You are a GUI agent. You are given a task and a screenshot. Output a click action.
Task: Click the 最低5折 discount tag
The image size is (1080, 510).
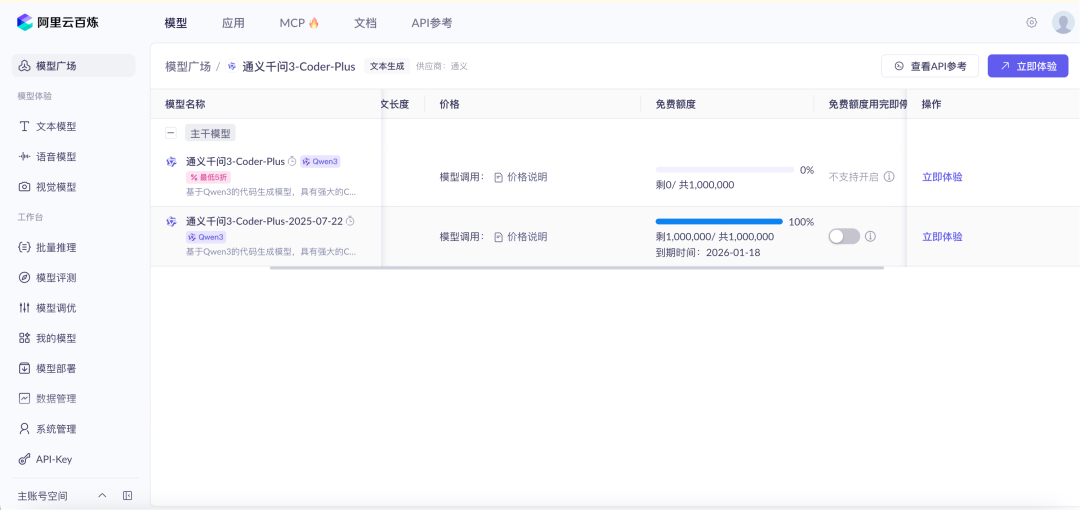208,177
